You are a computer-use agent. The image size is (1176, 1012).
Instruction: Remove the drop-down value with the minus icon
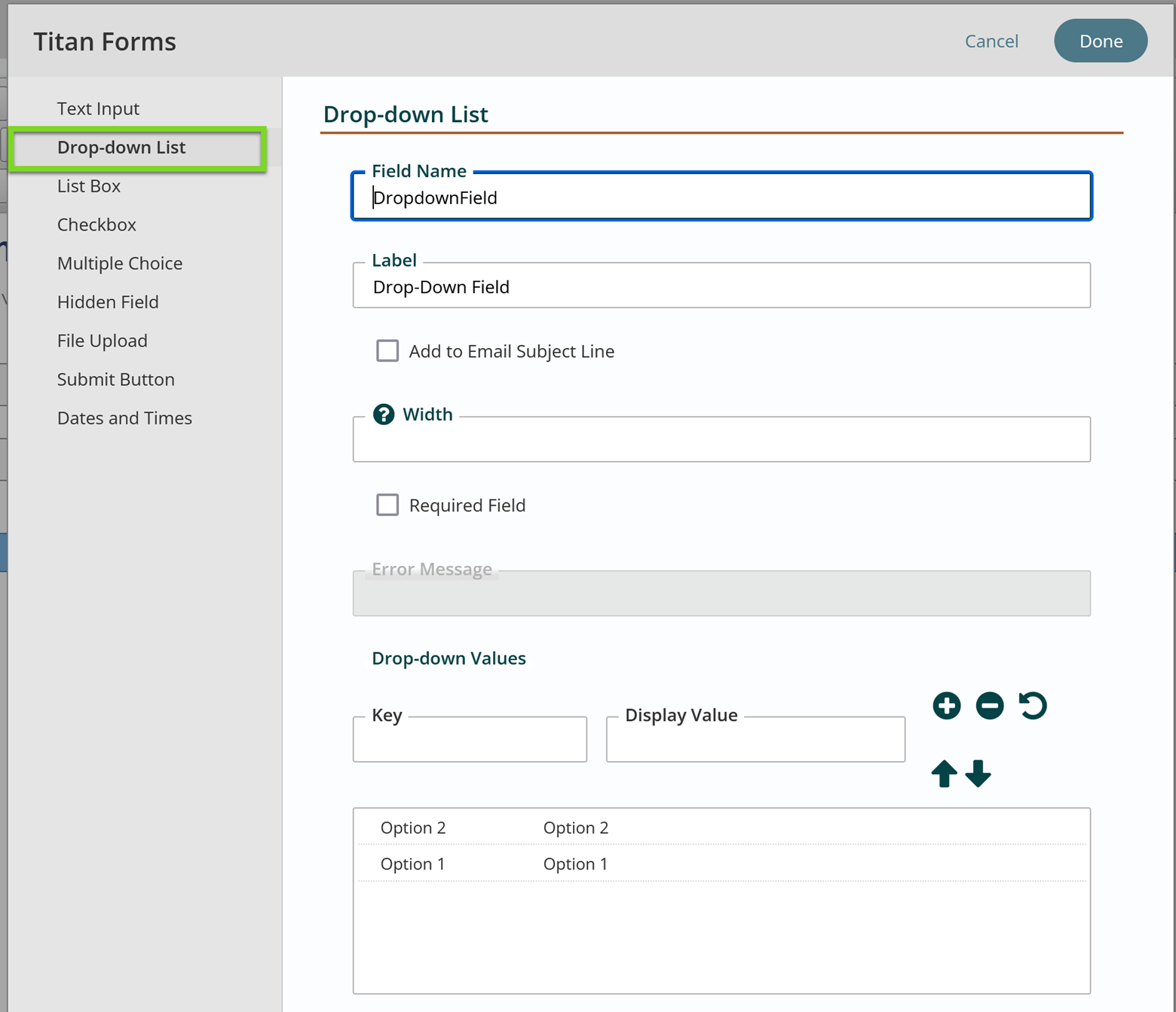[990, 706]
